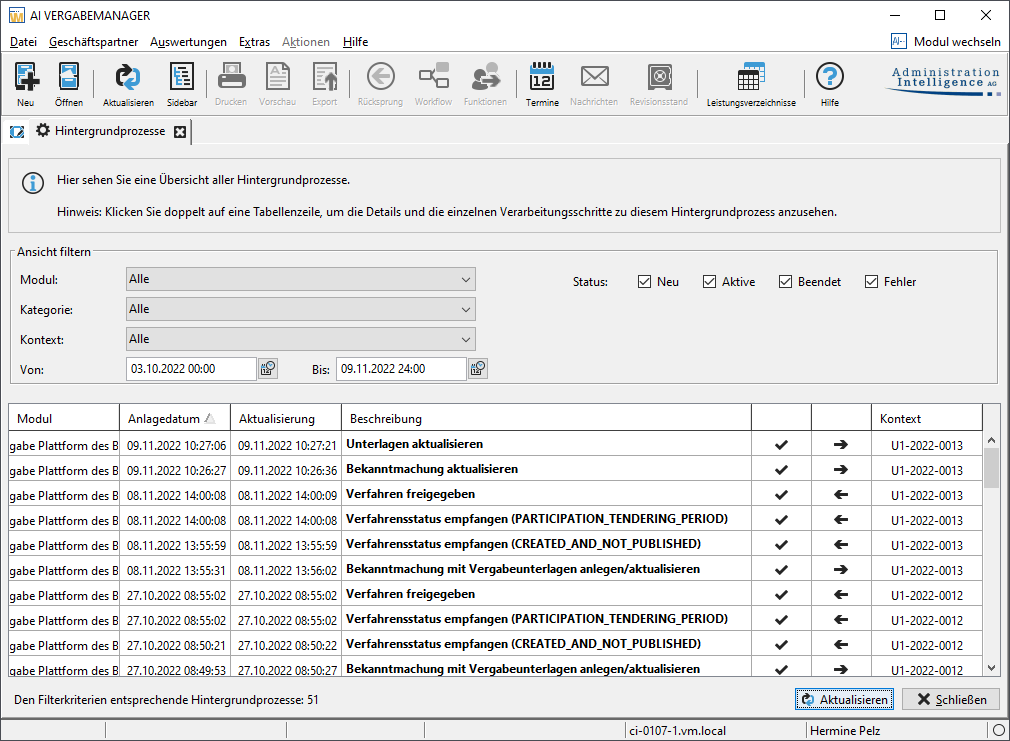Click the info icon beside the overview text
1010x741 pixels.
[x=33, y=183]
